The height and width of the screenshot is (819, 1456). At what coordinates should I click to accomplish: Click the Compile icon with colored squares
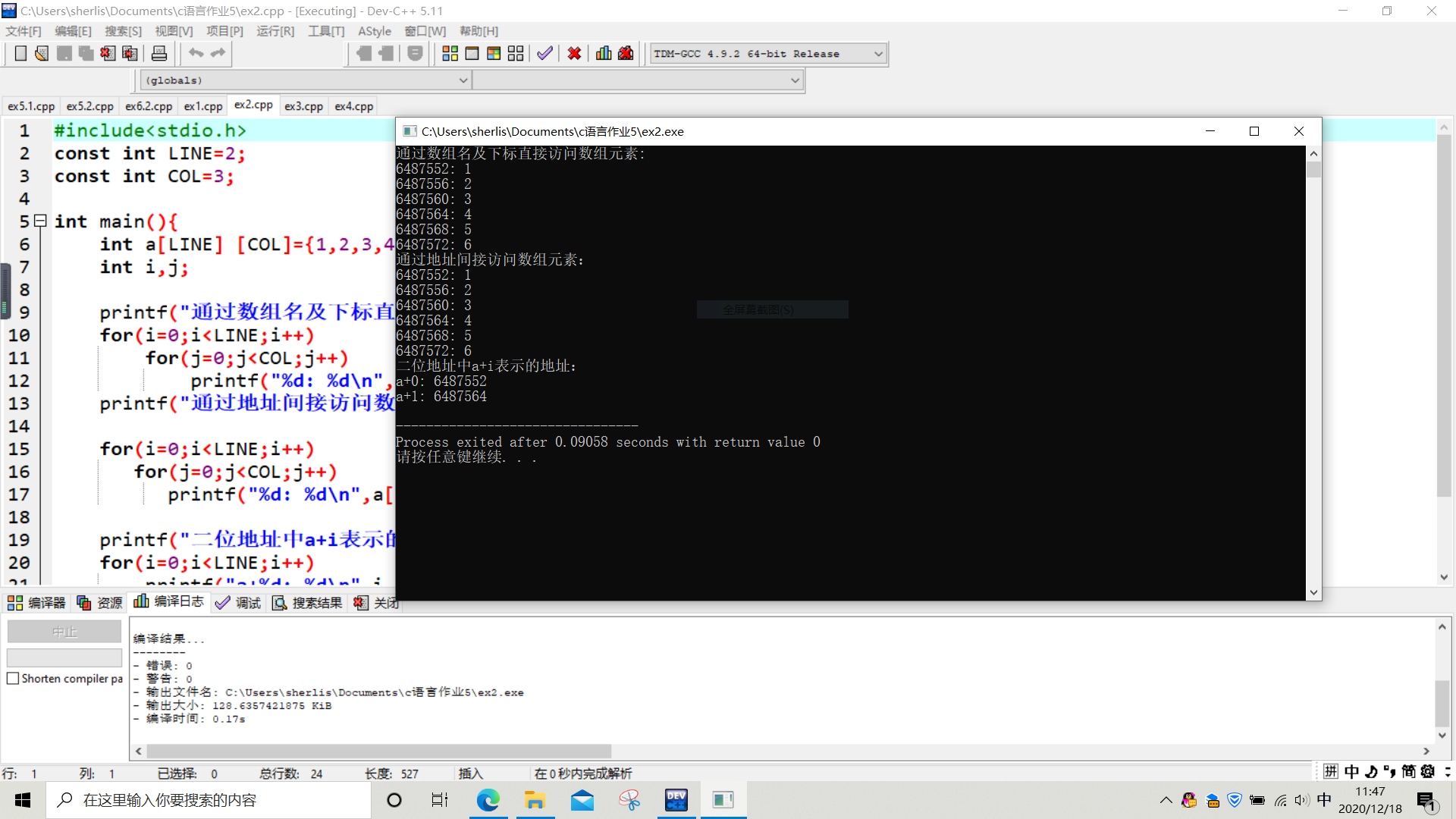point(450,53)
